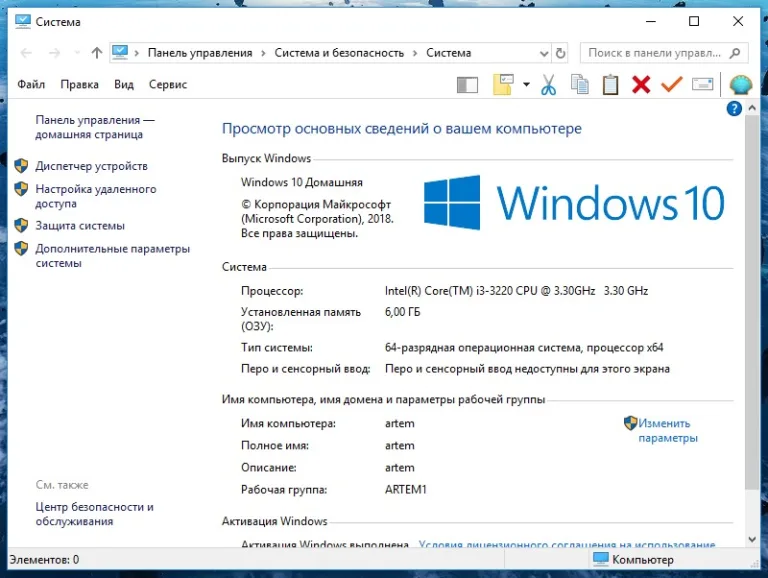Click the System window title icon
The height and width of the screenshot is (578, 768).
click(23, 22)
